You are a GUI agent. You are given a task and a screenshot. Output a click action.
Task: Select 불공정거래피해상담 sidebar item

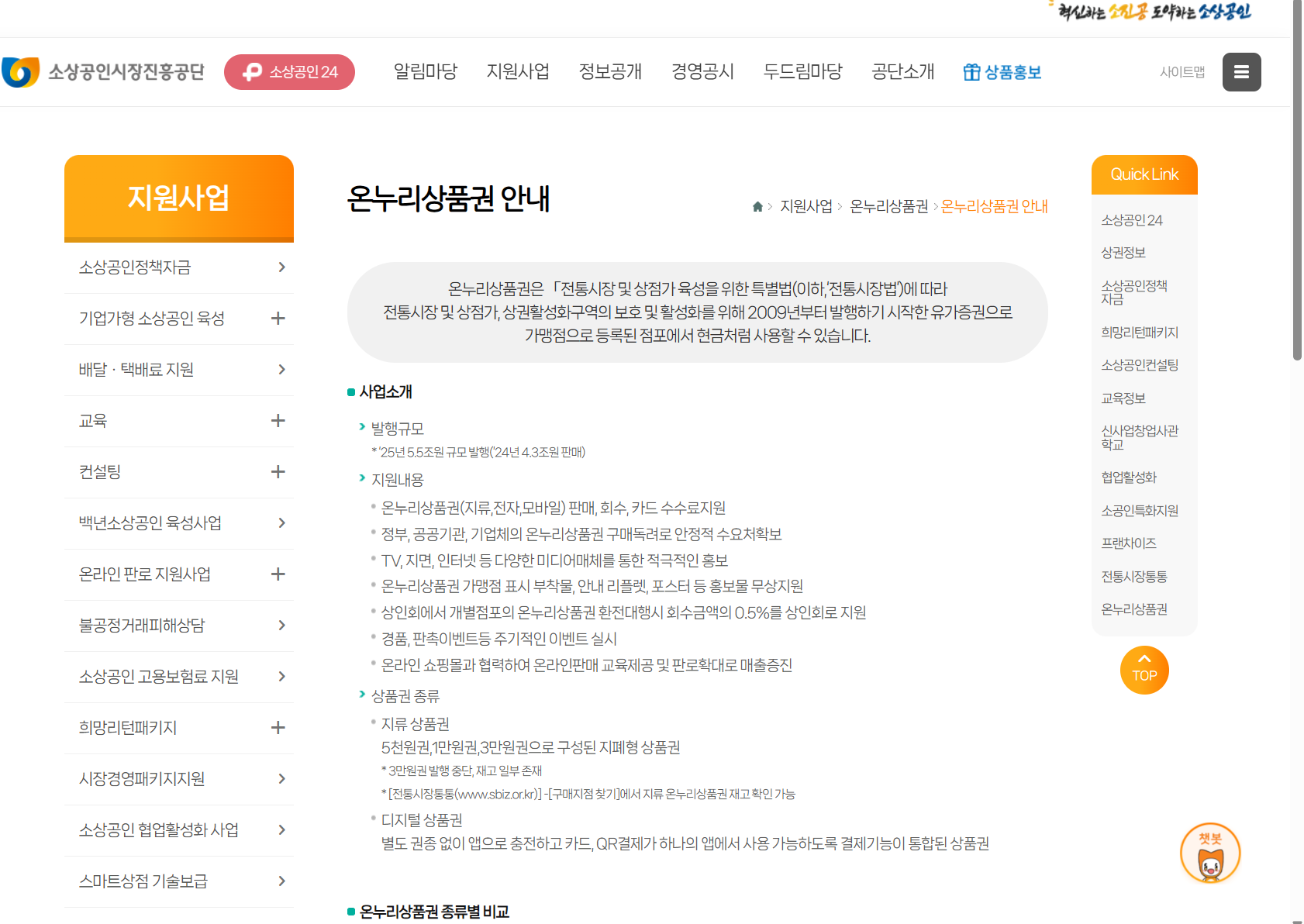179,626
